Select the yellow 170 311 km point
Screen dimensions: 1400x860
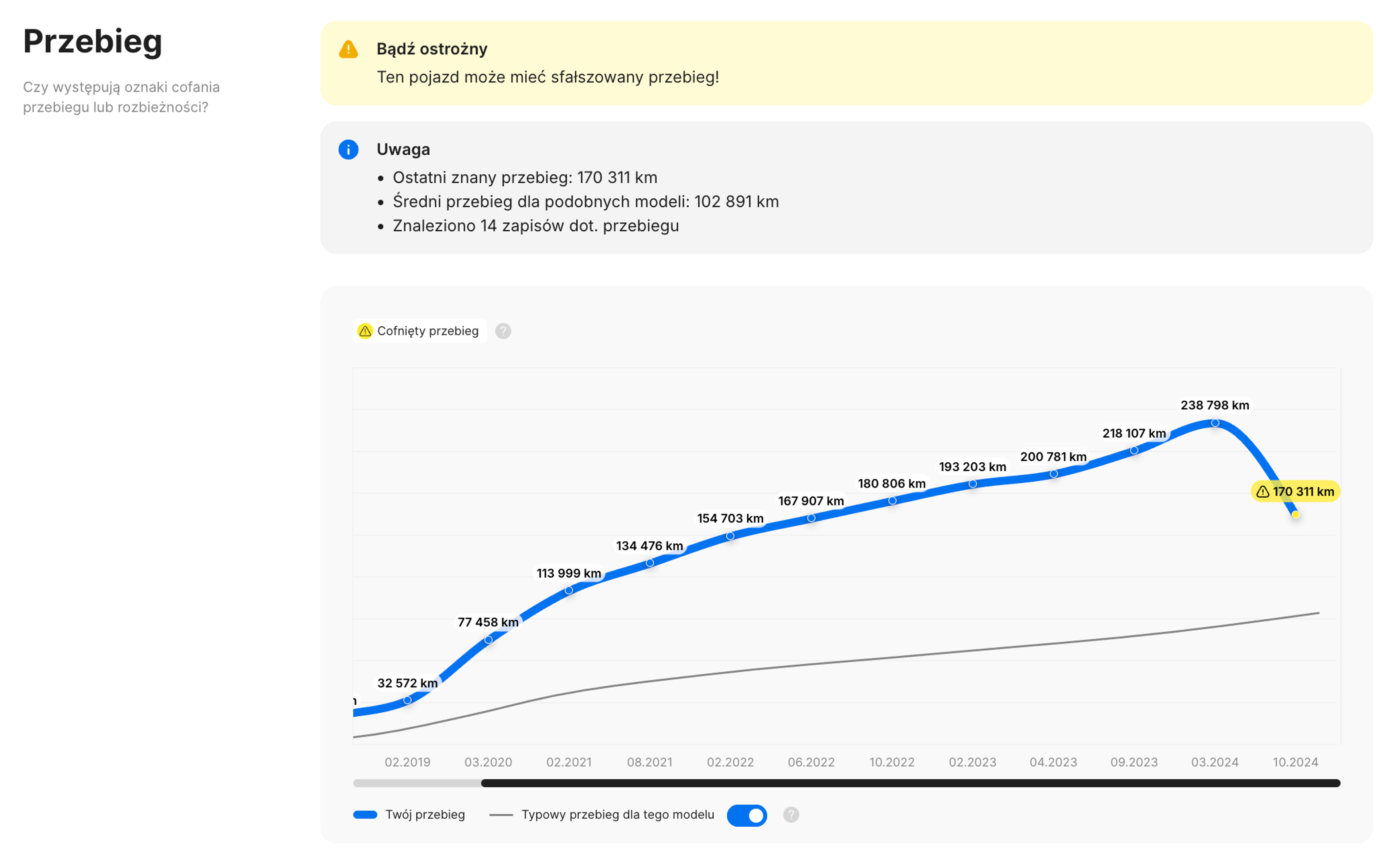coord(1295,515)
